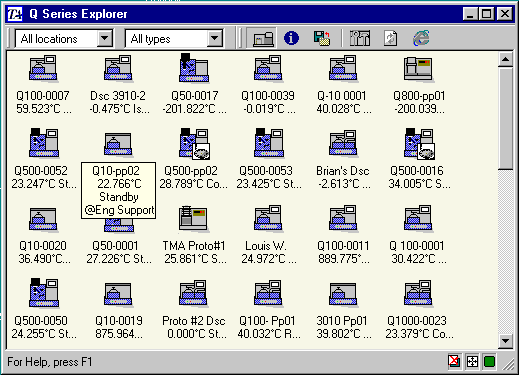Click scrollbar up arrow in instrument list

[506, 60]
